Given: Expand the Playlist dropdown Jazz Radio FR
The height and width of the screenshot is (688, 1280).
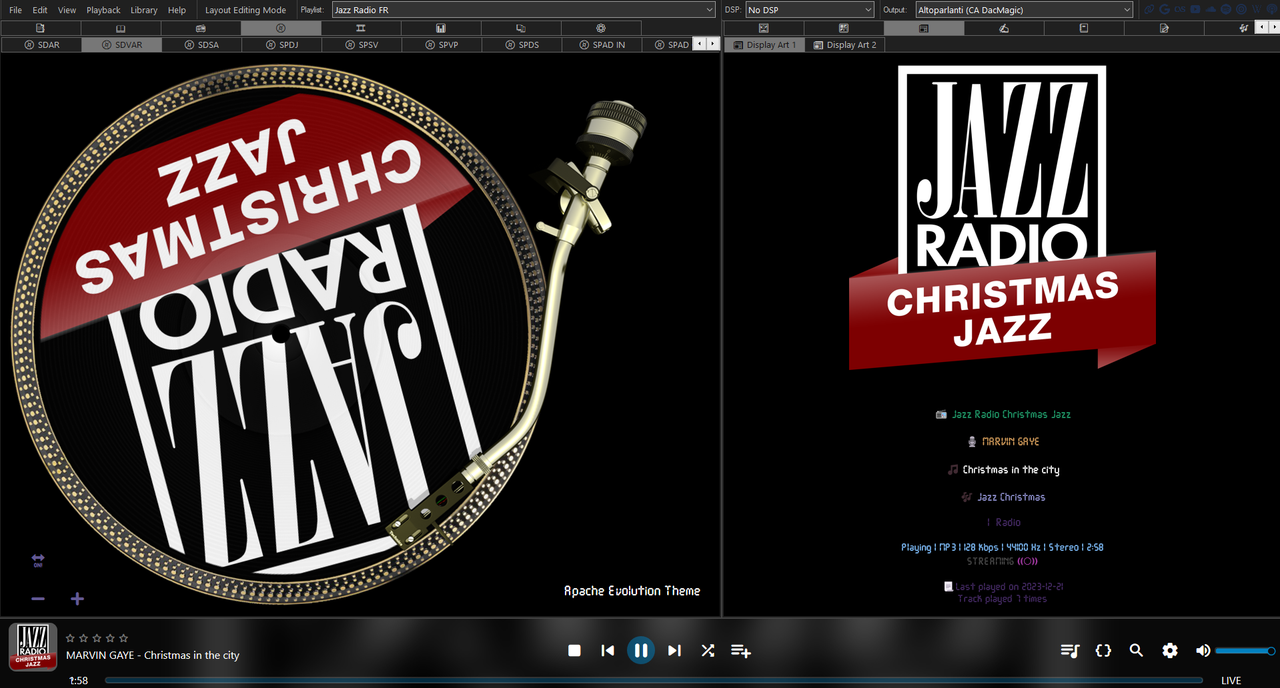Looking at the screenshot, I should (x=524, y=10).
